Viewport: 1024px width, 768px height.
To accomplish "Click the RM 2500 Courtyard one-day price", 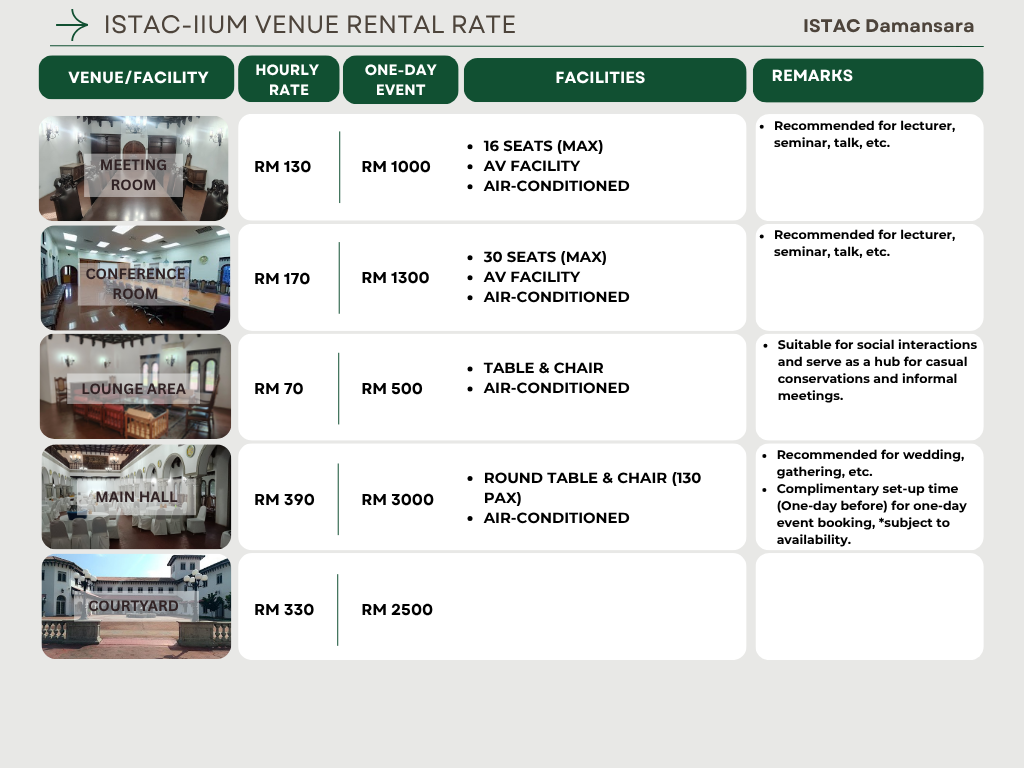I will click(397, 610).
